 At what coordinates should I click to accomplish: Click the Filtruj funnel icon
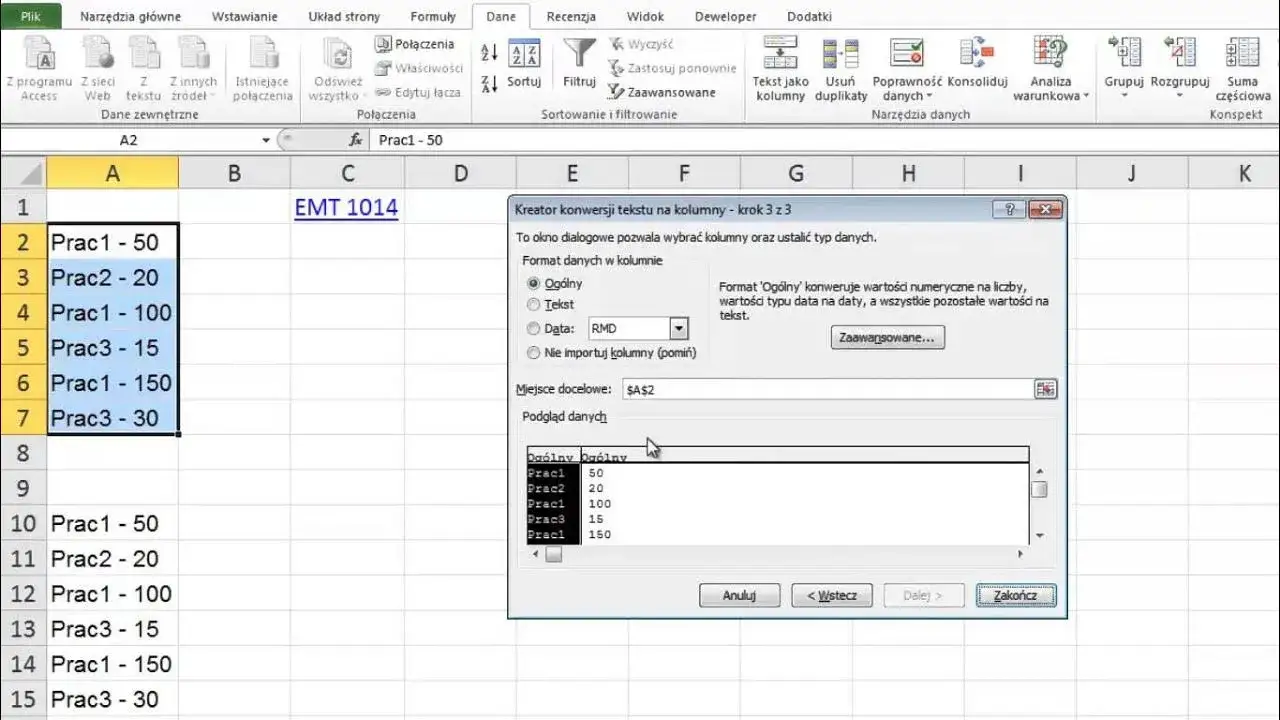[579, 53]
